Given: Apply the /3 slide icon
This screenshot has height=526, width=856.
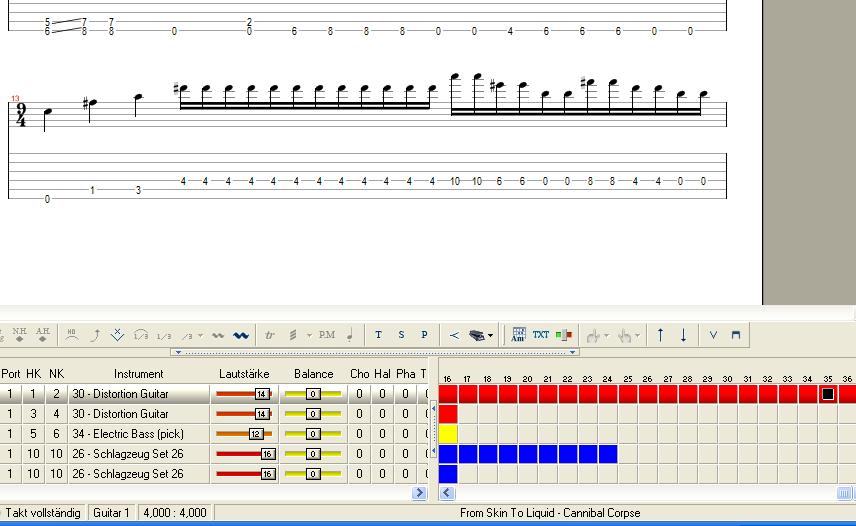Looking at the screenshot, I should pyautogui.click(x=187, y=335).
